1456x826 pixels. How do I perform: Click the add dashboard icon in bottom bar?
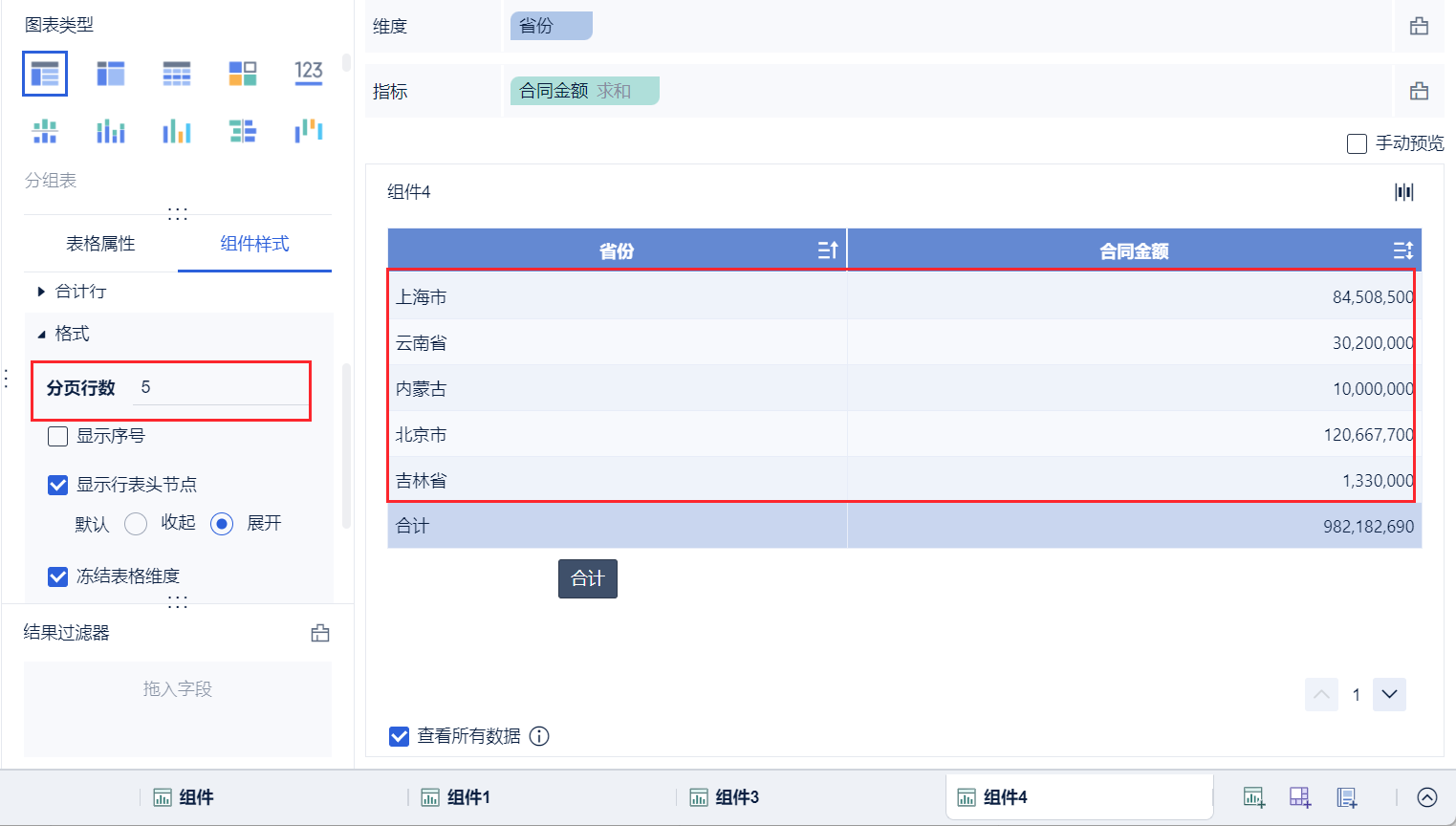[1300, 796]
